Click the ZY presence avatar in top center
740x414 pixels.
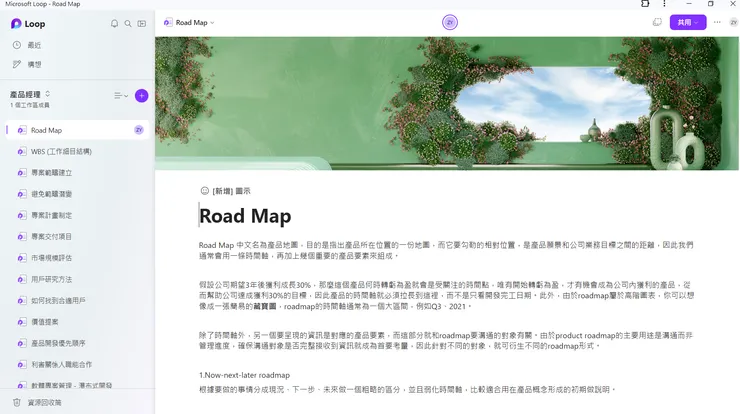(x=450, y=22)
